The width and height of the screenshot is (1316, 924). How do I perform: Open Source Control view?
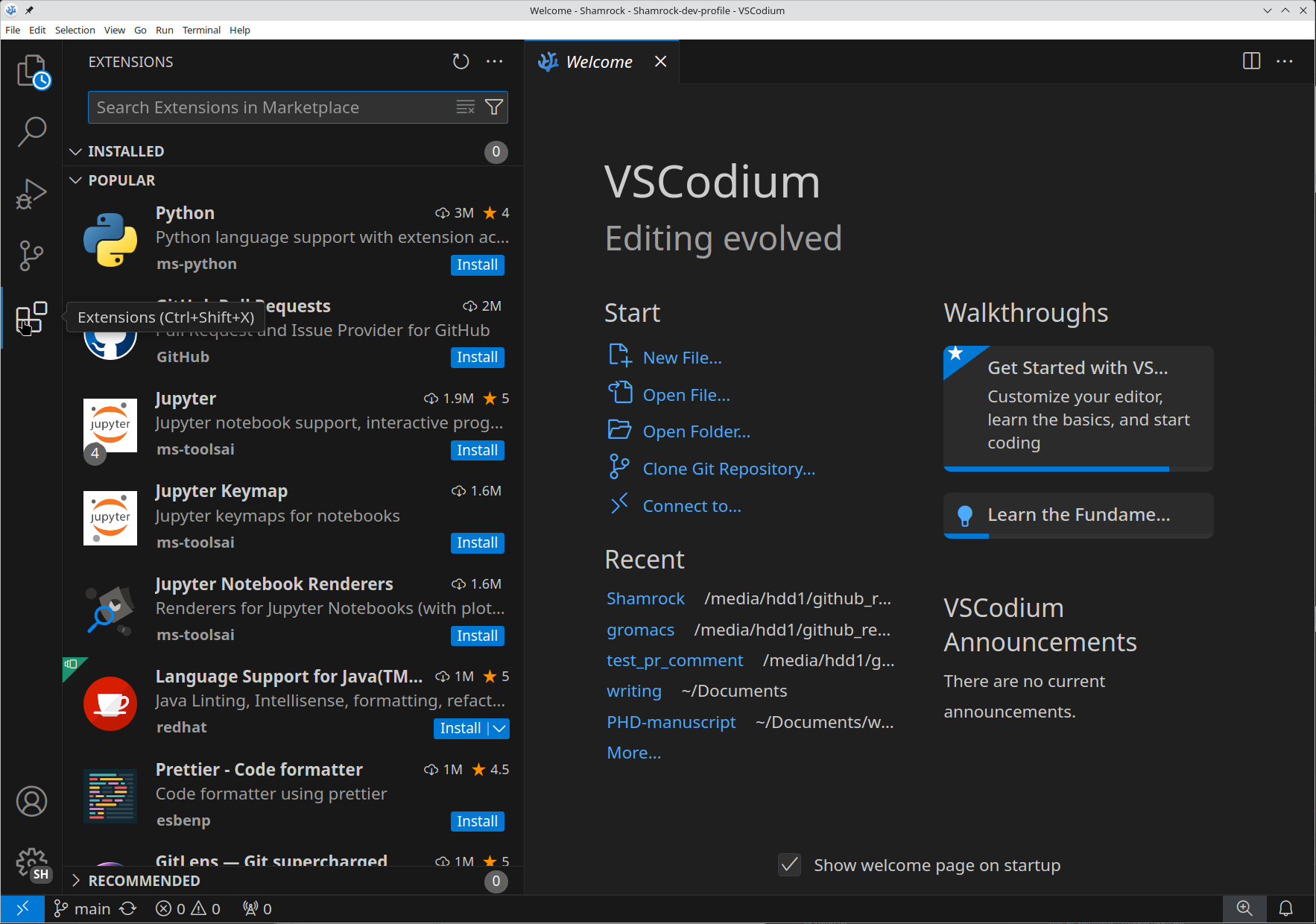(x=31, y=256)
